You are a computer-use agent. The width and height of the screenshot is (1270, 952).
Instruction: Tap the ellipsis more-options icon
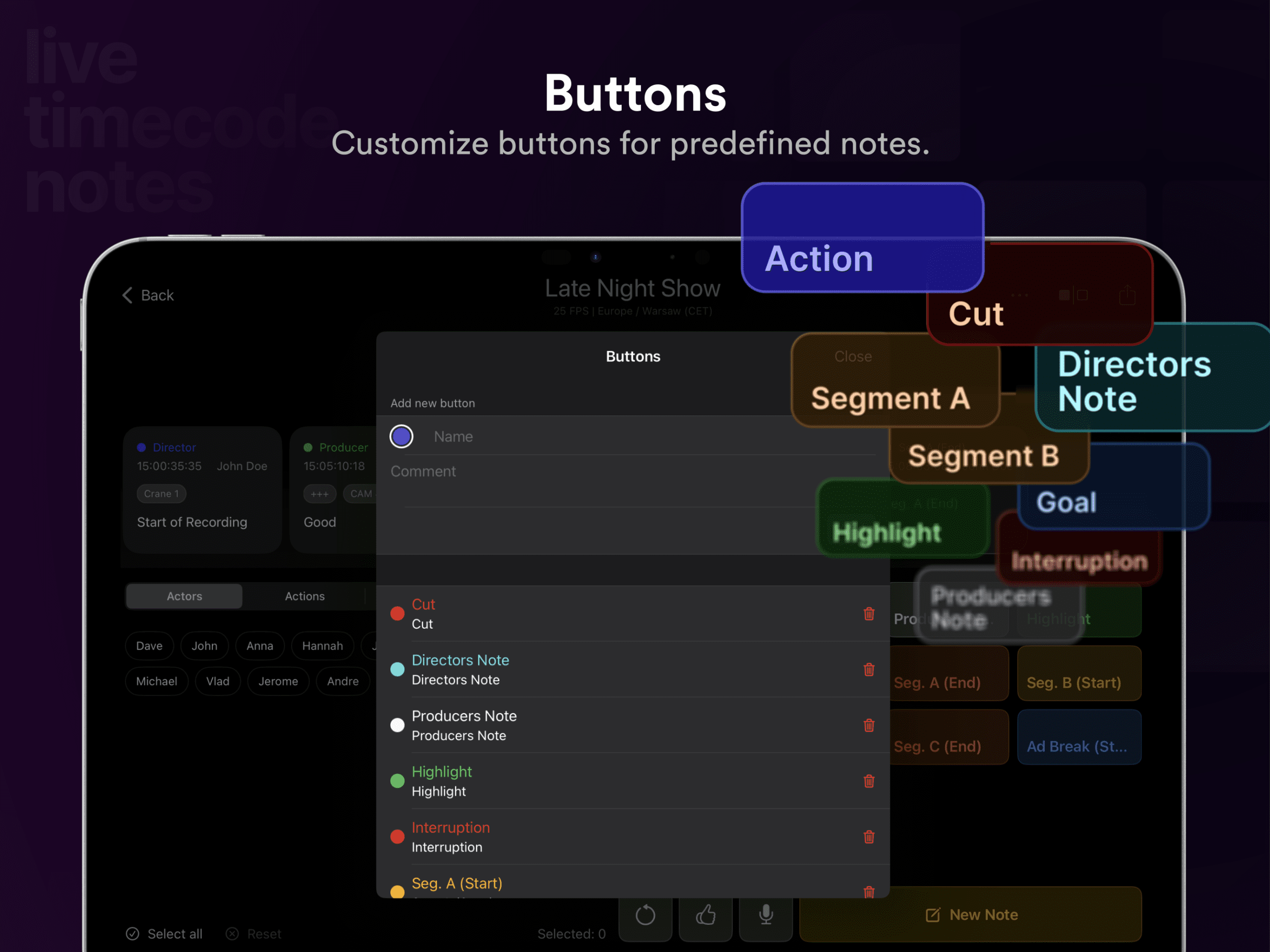pos(1019,295)
